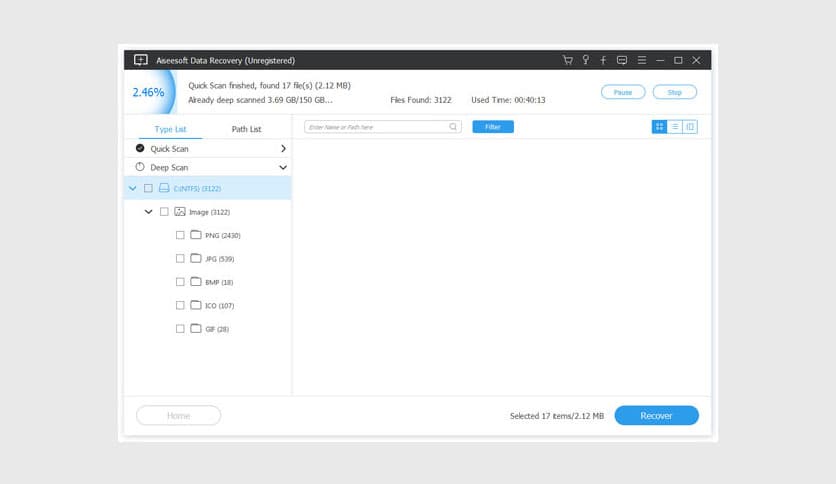836x484 pixels.
Task: Open the feedback chat icon
Action: point(622,60)
